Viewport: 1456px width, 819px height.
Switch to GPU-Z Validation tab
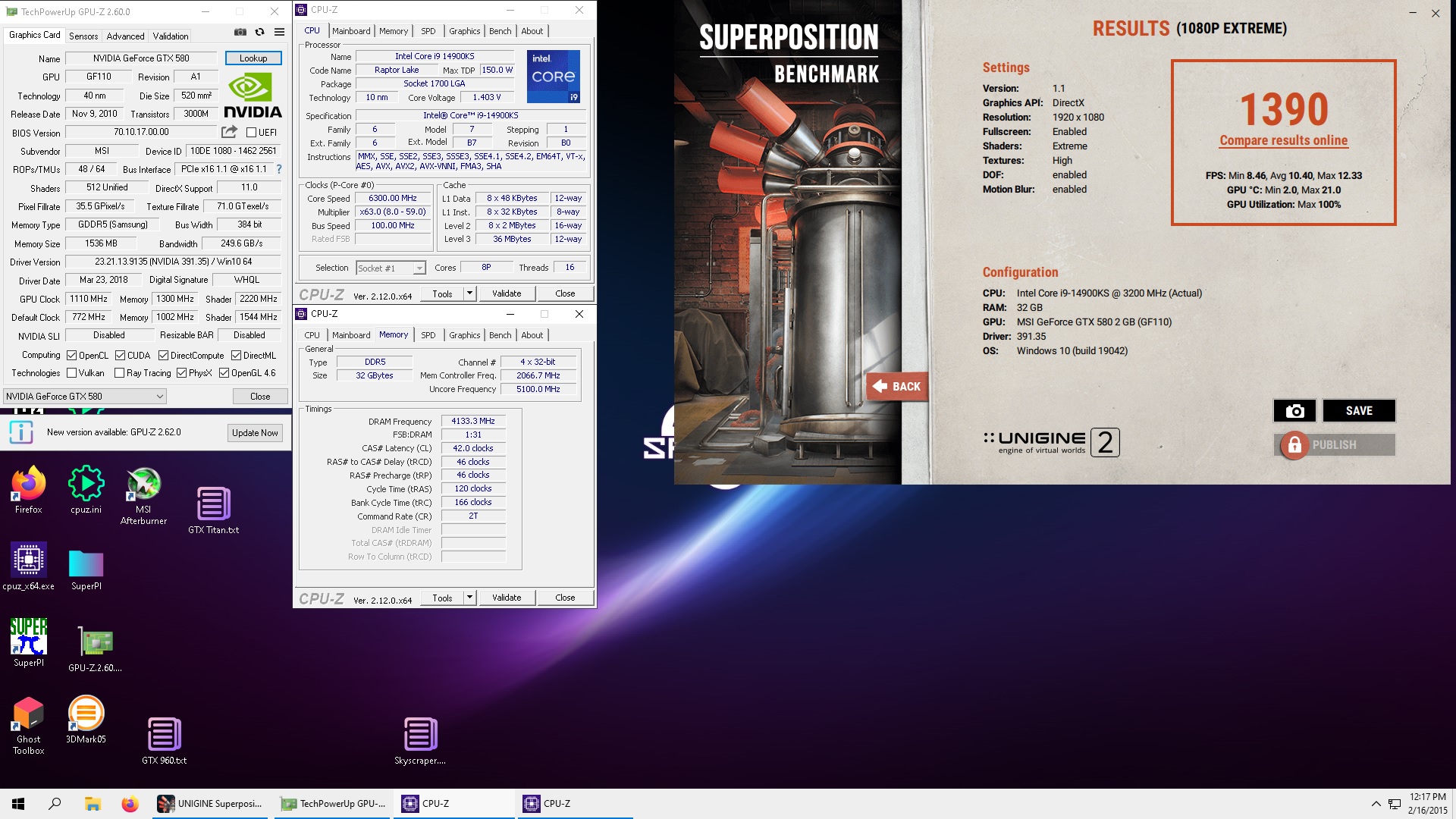(171, 36)
